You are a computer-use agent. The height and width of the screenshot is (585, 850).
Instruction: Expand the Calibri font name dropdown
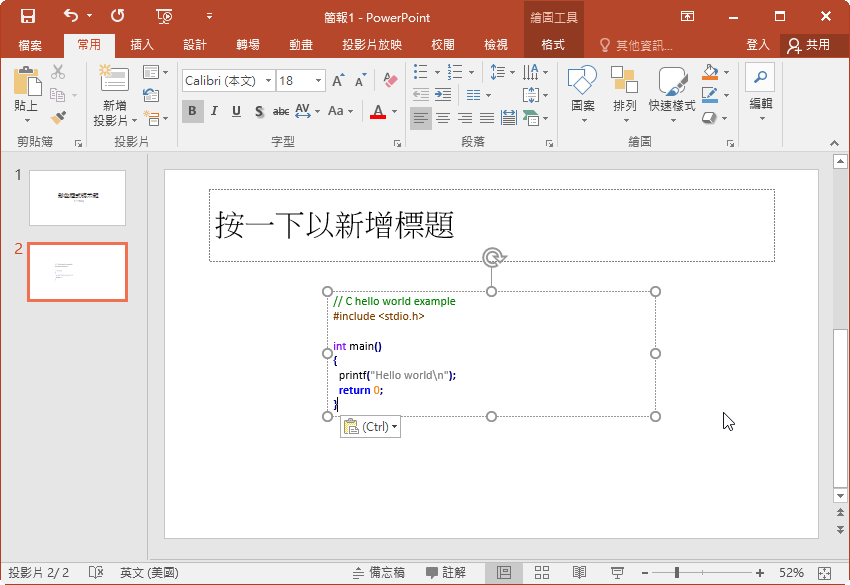click(267, 81)
